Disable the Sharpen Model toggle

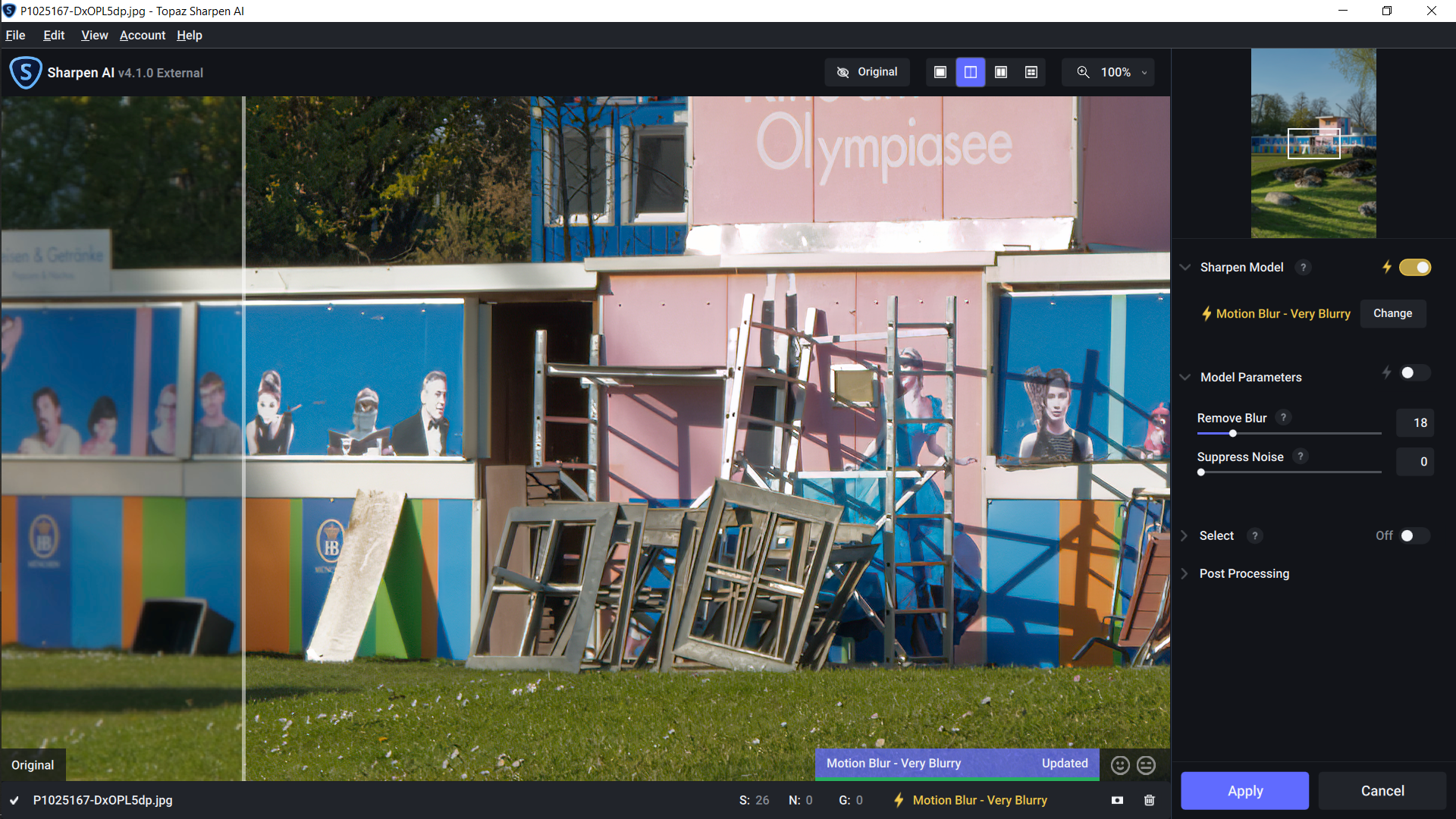[1415, 267]
